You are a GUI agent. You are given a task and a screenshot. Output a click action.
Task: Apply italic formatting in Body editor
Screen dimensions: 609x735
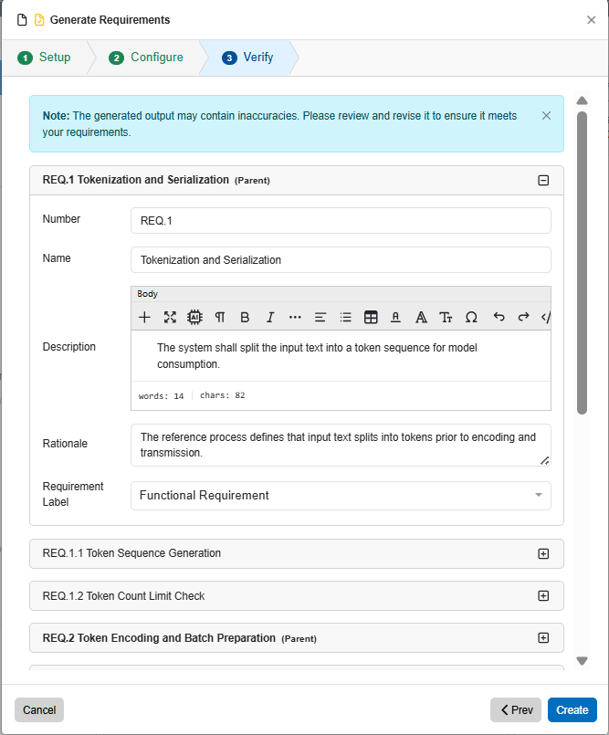point(270,317)
